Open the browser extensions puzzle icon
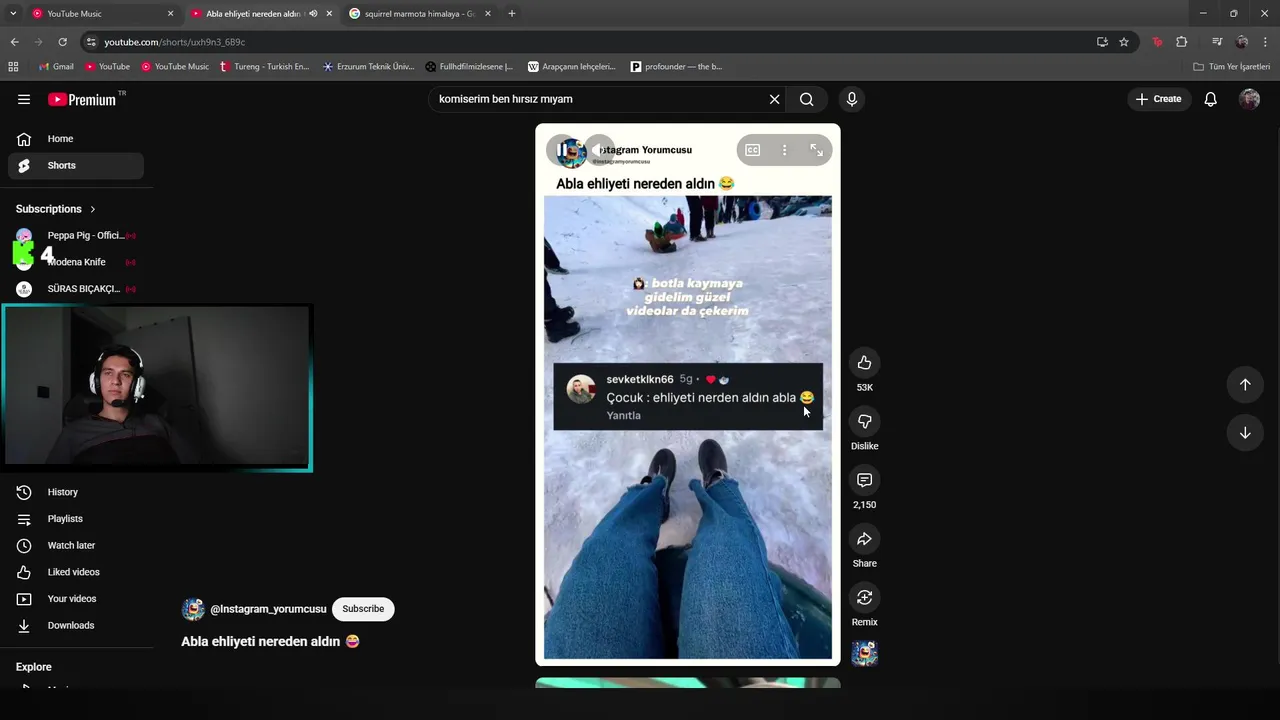This screenshot has height=720, width=1280. pyautogui.click(x=1181, y=42)
